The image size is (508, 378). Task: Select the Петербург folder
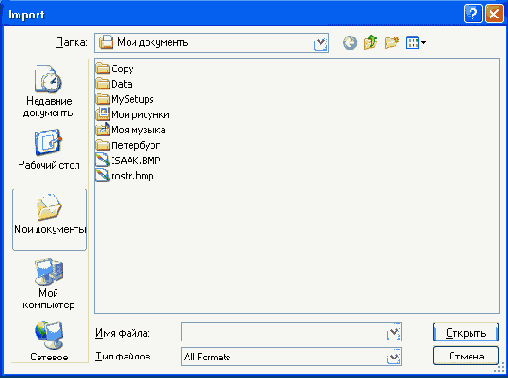click(x=128, y=145)
